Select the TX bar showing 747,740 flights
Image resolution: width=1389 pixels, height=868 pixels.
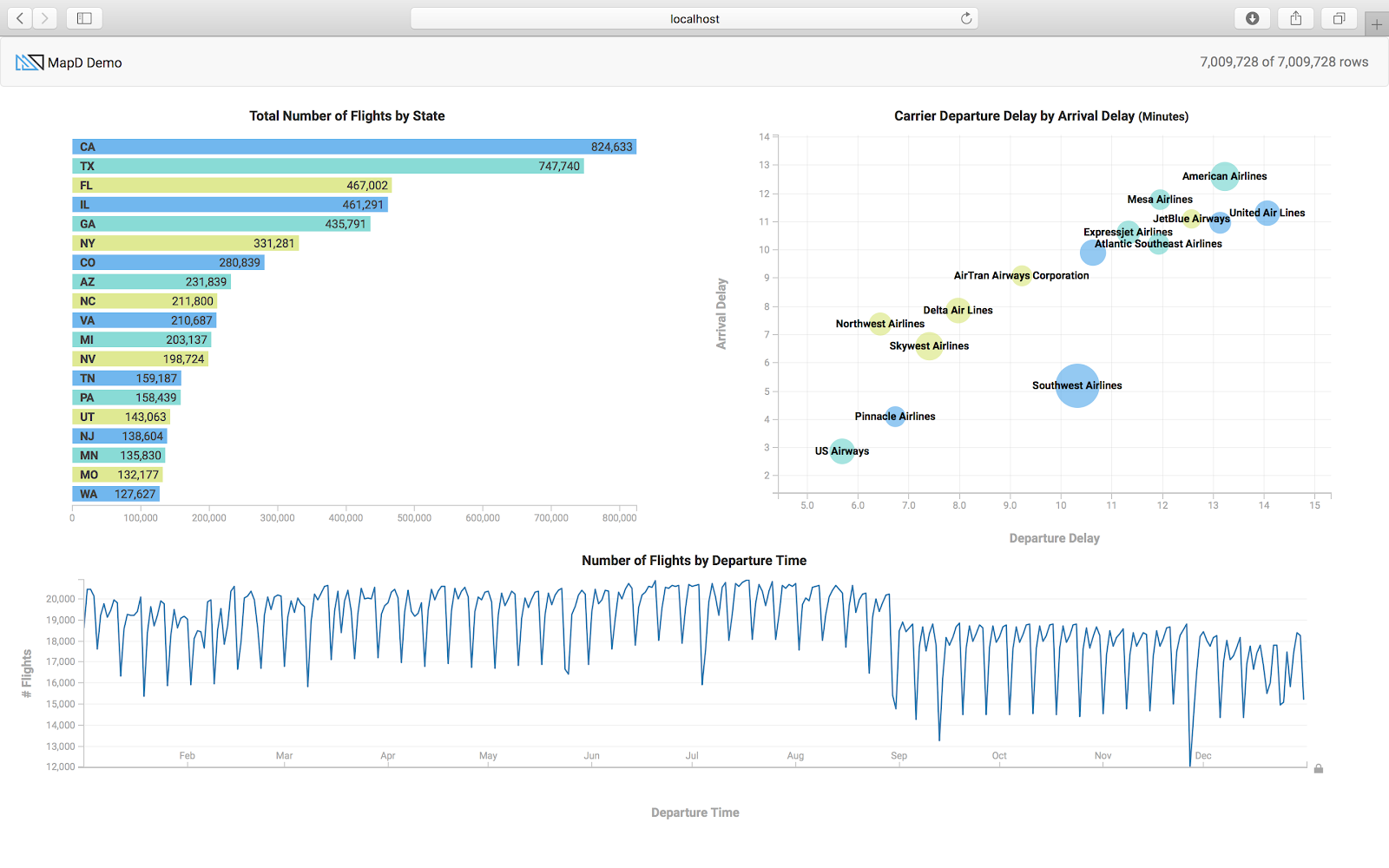point(328,166)
